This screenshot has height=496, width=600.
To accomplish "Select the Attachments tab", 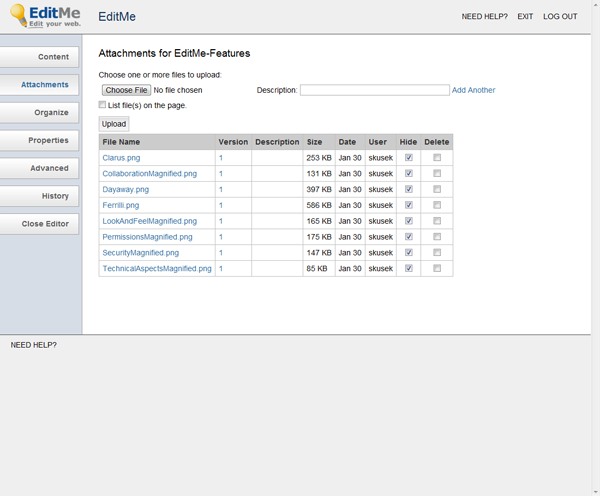I will 39,85.
